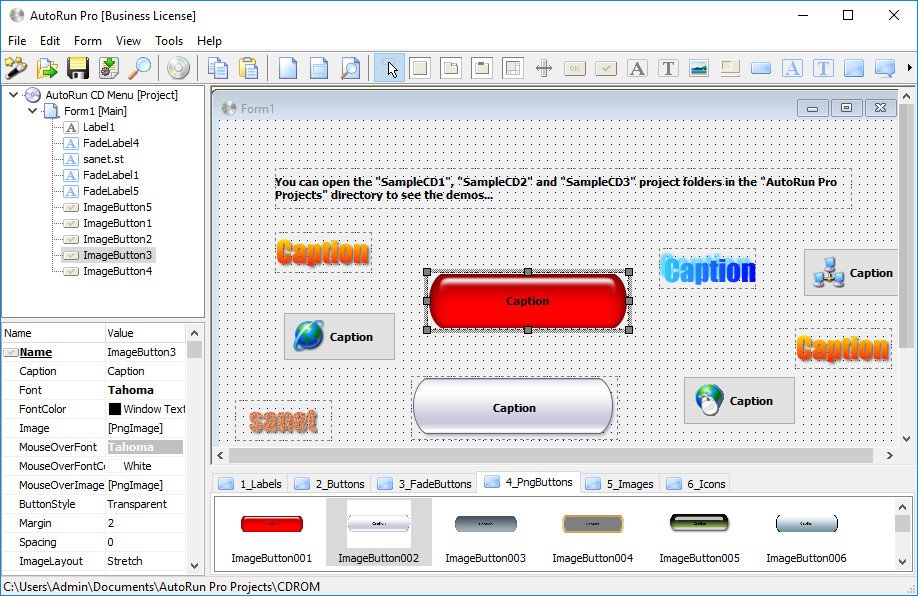Select the blue rounded image button tool
The image size is (918, 596).
761,68
